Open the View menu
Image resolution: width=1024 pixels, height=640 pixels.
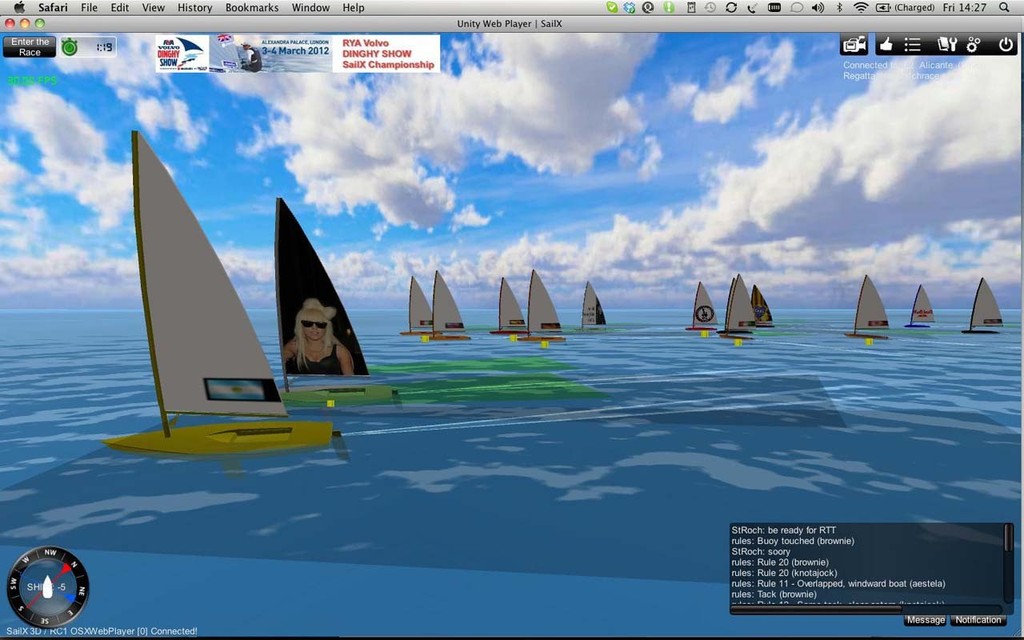pyautogui.click(x=153, y=7)
